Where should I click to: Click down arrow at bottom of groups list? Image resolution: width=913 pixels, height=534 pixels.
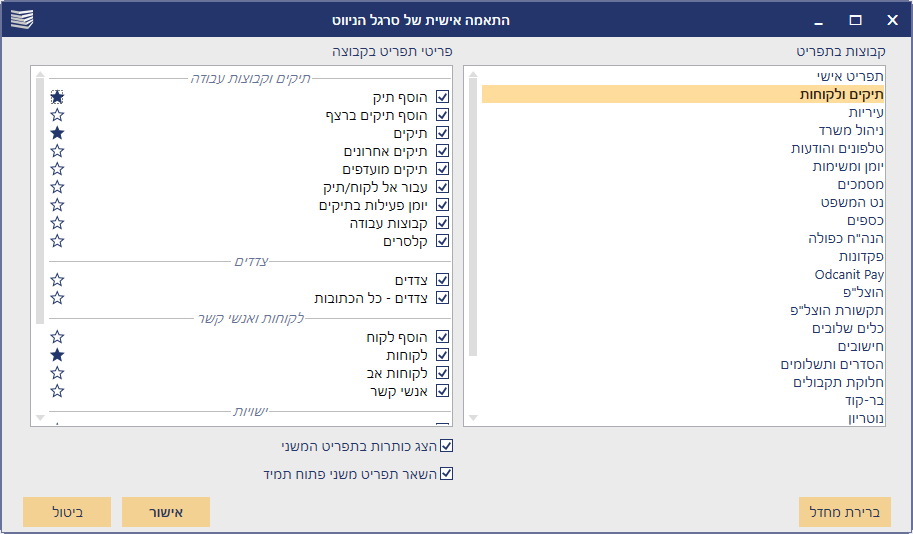tap(473, 417)
